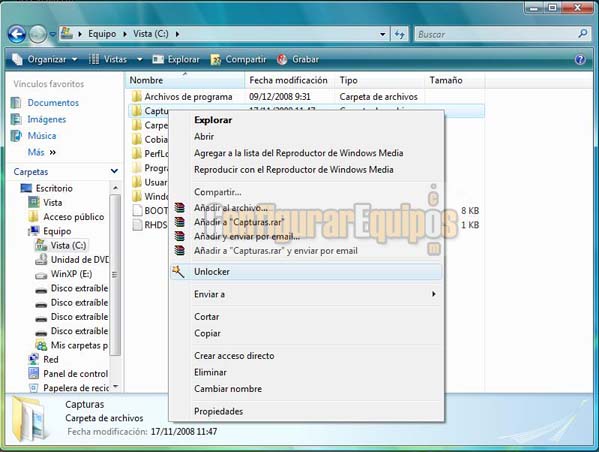
Task: Select the Archivos de programa folder icon
Action: click(x=136, y=96)
